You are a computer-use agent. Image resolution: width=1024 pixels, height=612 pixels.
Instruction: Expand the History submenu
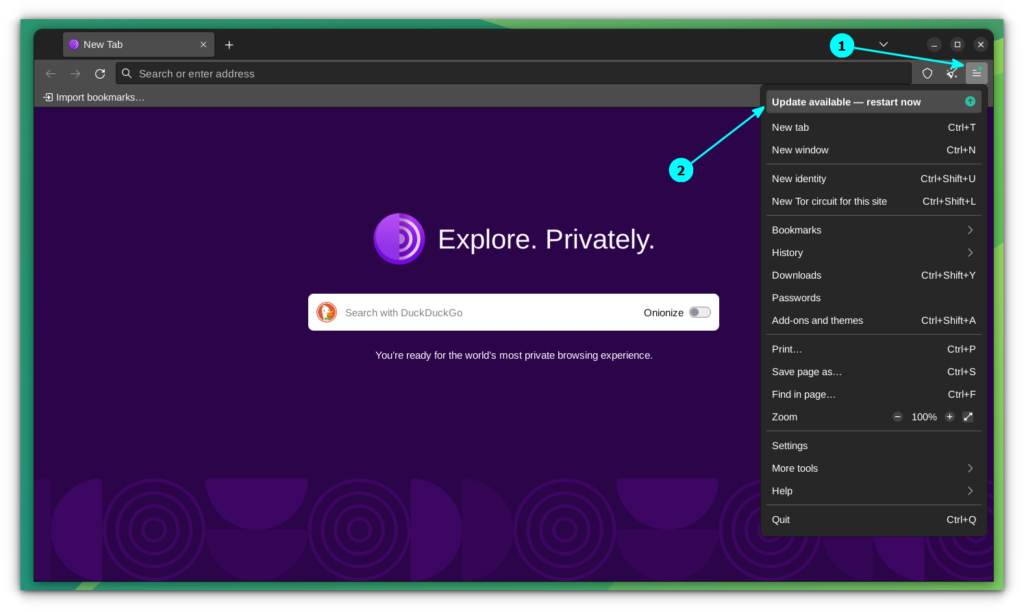(873, 253)
